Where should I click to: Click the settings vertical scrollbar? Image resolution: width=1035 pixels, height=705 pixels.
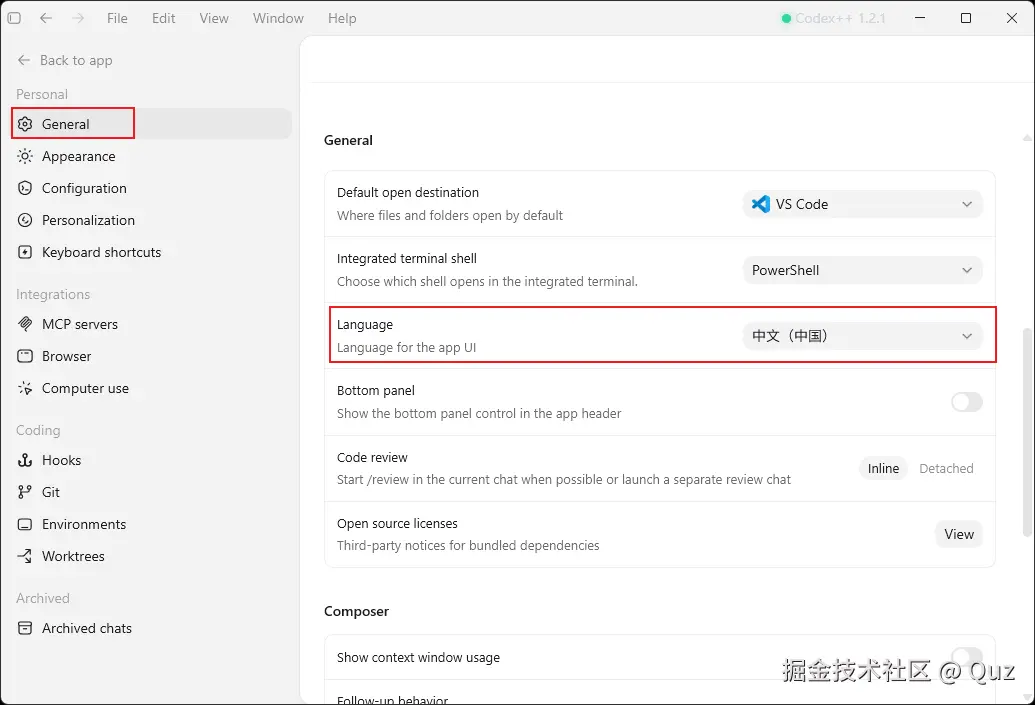1027,432
